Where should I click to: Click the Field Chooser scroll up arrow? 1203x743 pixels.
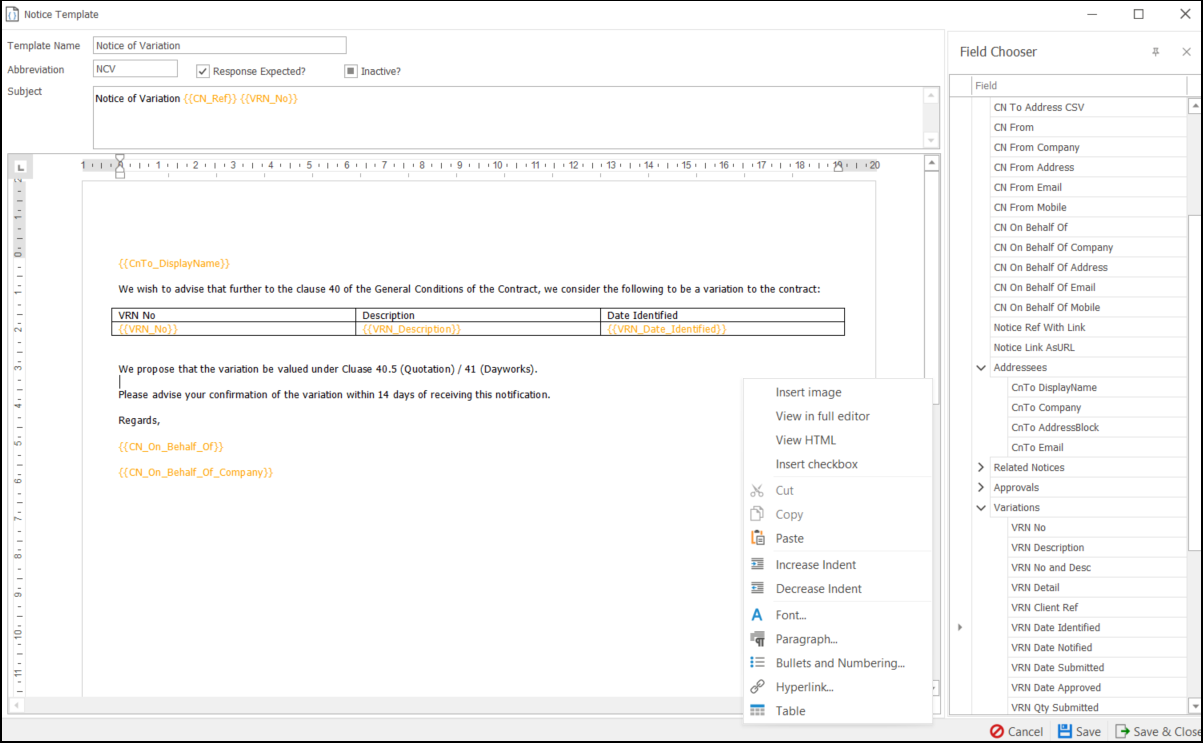[x=1194, y=106]
